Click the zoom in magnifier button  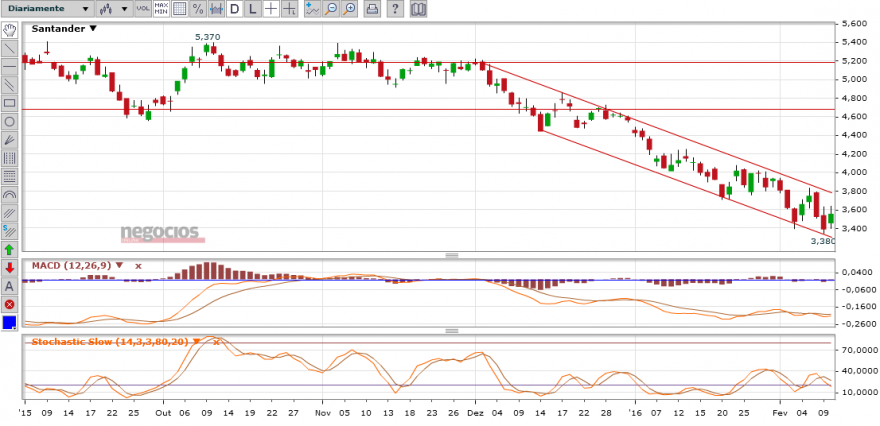pos(350,8)
